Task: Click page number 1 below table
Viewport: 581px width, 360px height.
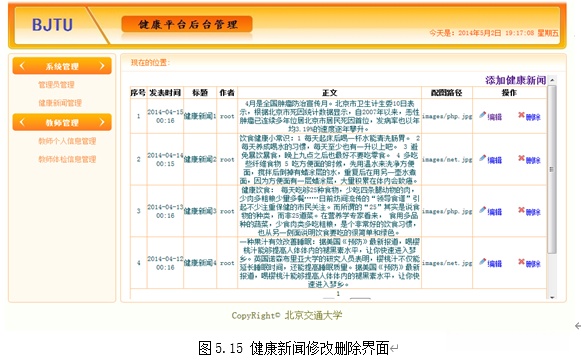Action: 338,293
